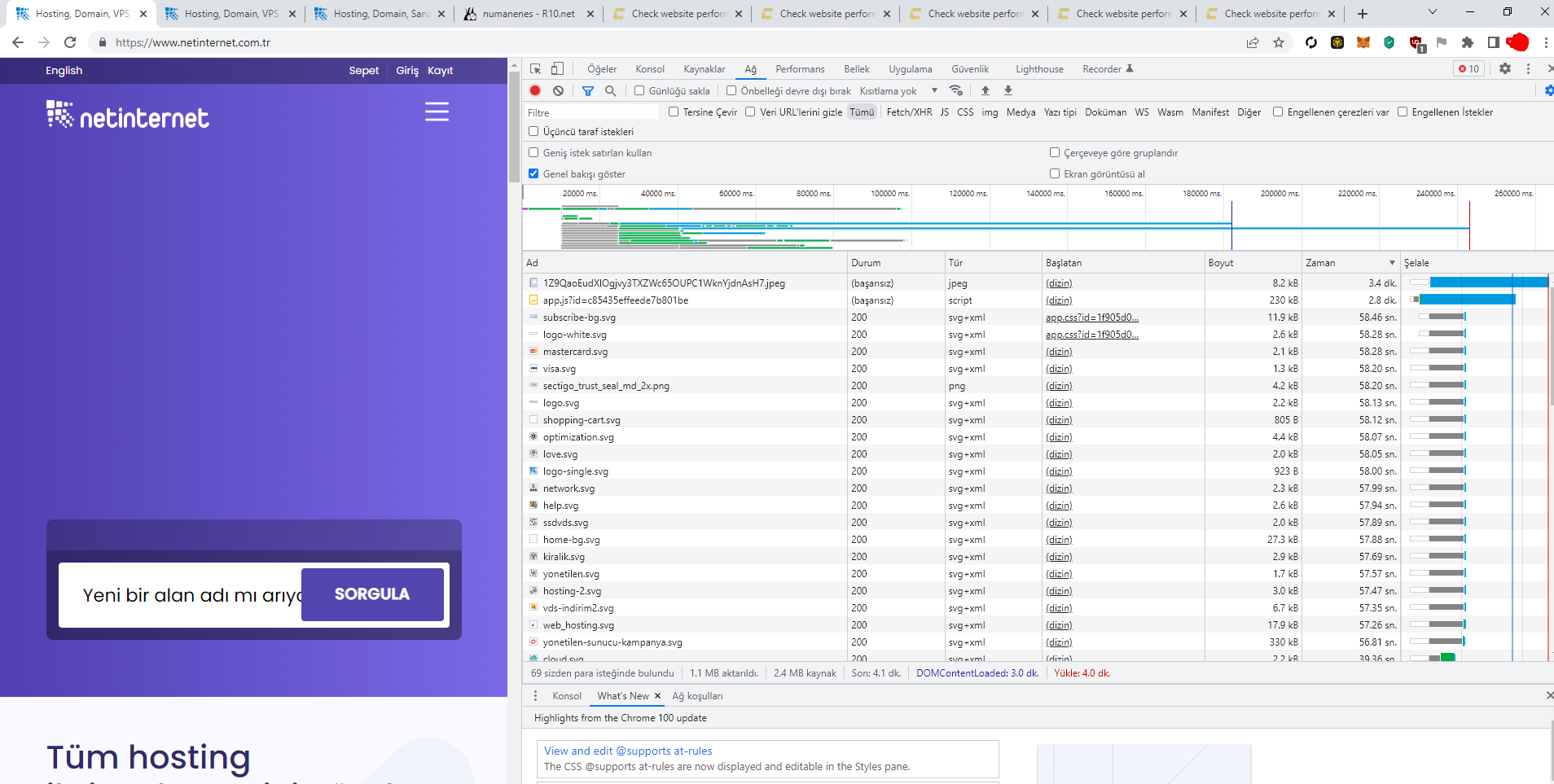
Task: Open the 'Kısıtlama yok' throttling dropdown
Action: [899, 91]
